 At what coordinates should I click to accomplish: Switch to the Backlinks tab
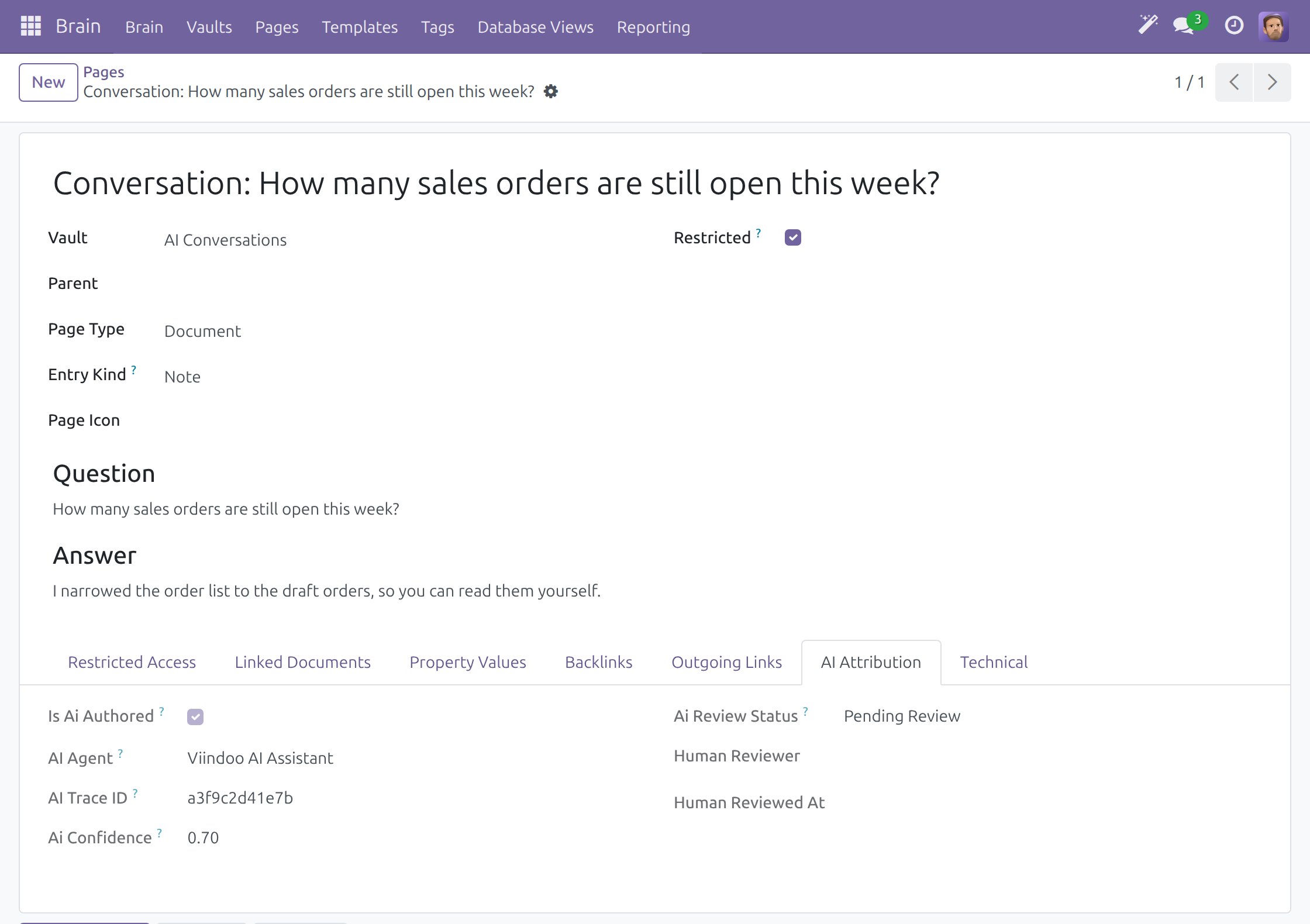599,662
